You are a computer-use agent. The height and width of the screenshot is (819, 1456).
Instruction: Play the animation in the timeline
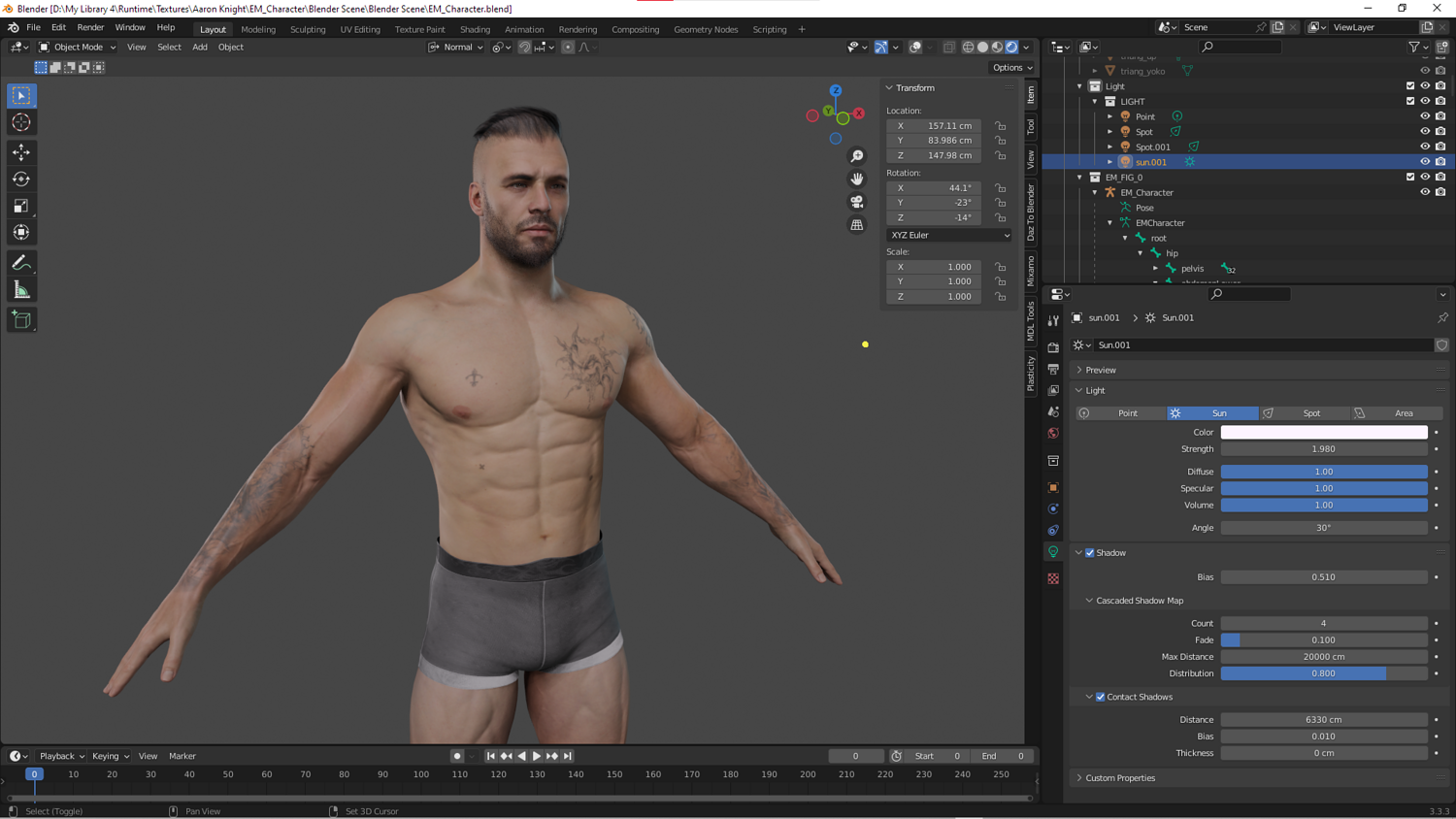point(537,756)
